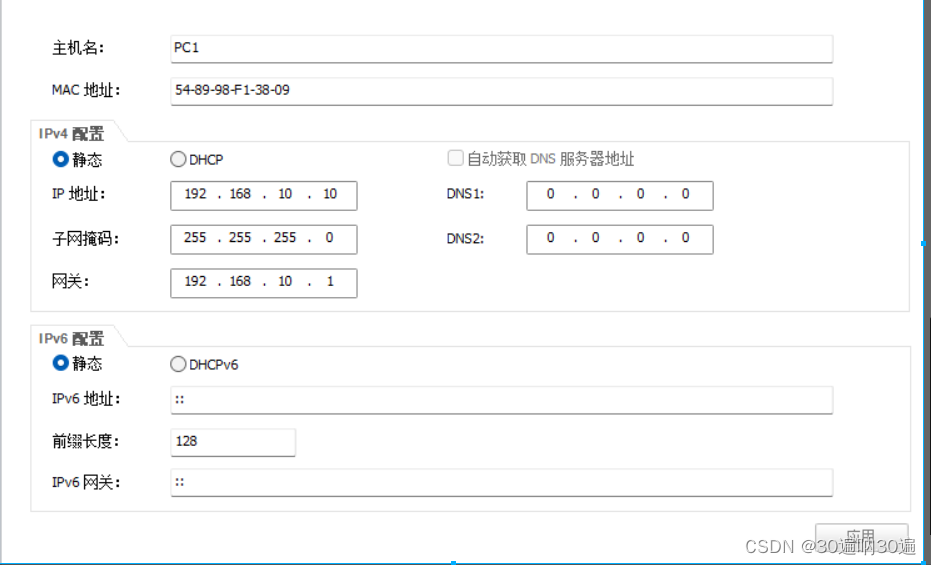Select the DHCPv6 radio button
Screen dimensions: 931x565
178,364
